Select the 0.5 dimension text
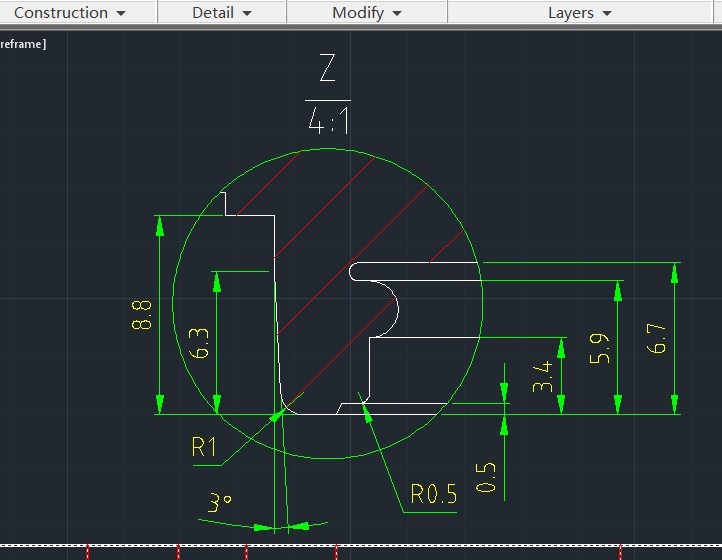The height and width of the screenshot is (560, 722). click(486, 478)
